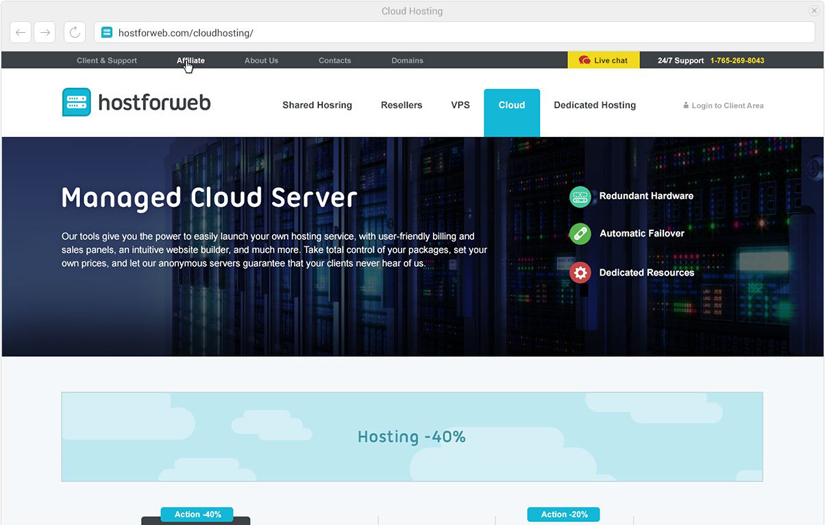This screenshot has height=525, width=825.
Task: Open Dedicated Hosting menu item
Action: pyautogui.click(x=595, y=105)
